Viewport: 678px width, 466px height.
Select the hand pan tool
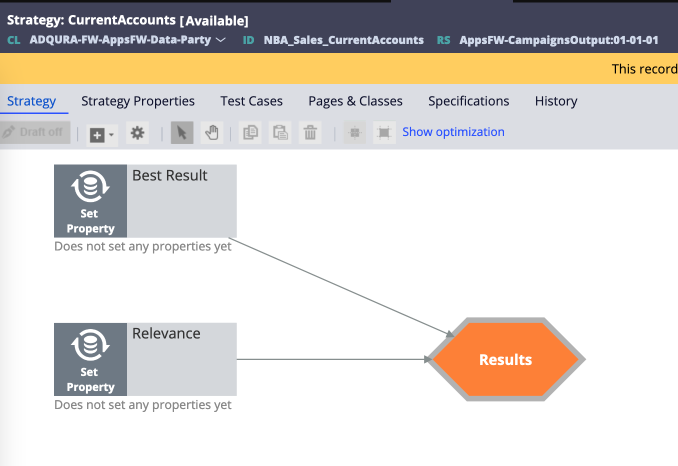pyautogui.click(x=212, y=133)
